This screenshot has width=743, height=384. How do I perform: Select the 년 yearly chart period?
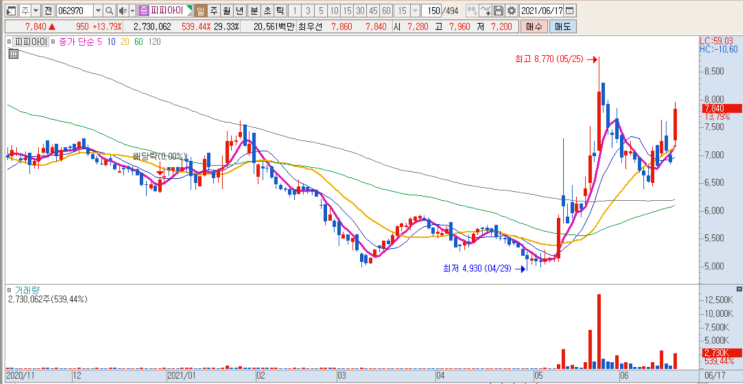pos(239,10)
